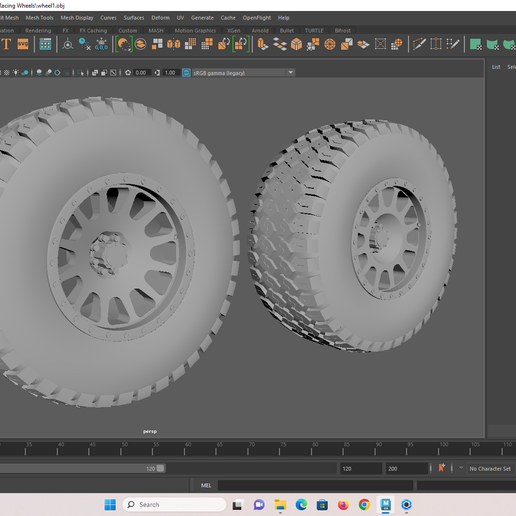Switch to the Bifrost shelf tab

343,31
